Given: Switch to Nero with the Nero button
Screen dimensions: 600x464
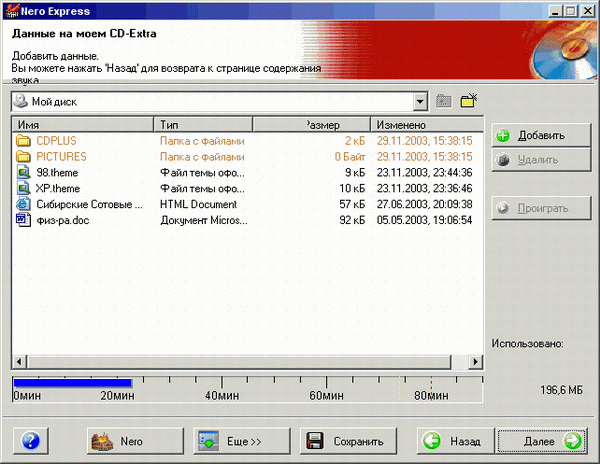Looking at the screenshot, I should (135, 441).
